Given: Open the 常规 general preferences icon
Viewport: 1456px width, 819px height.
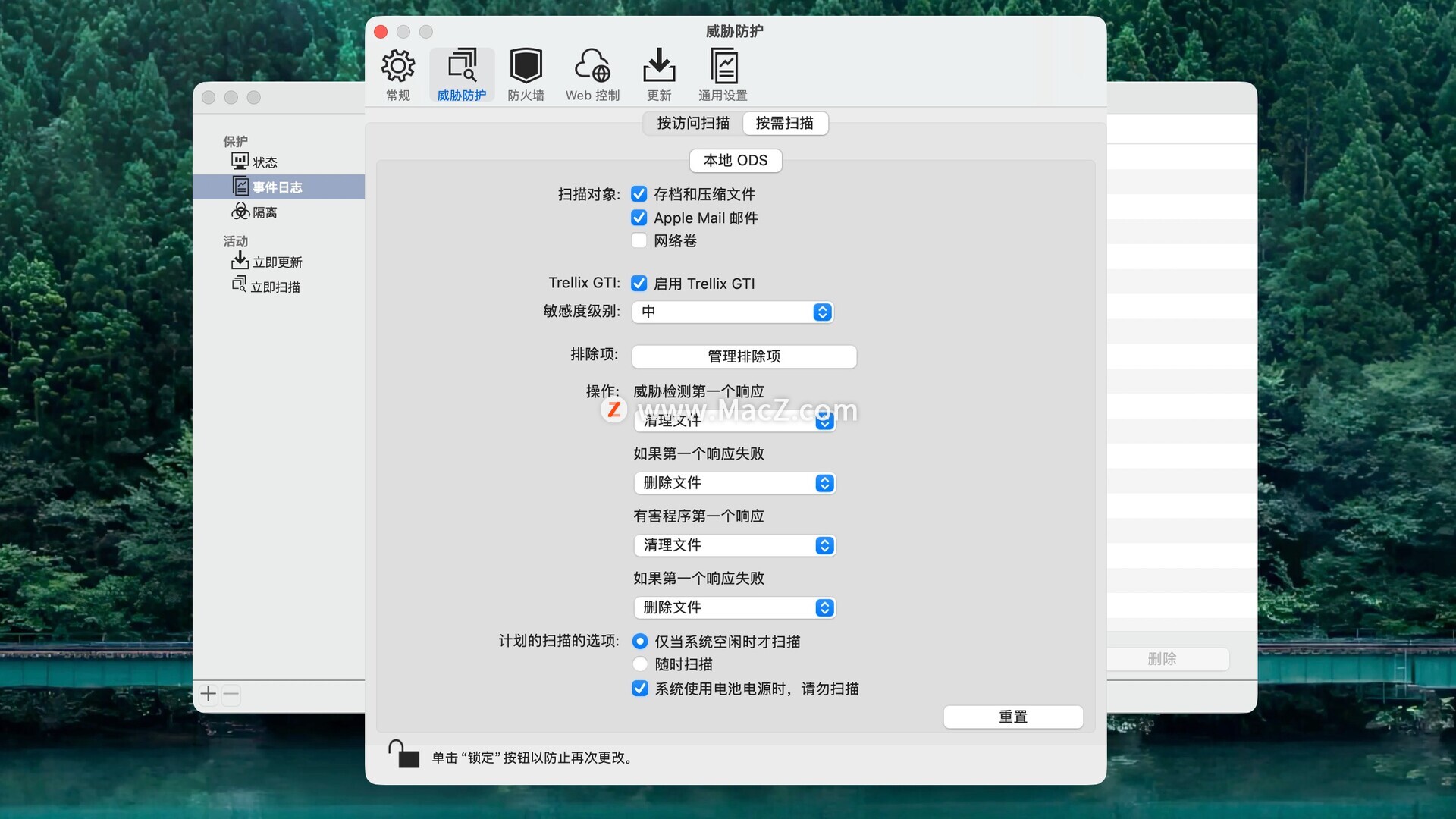Looking at the screenshot, I should tap(397, 66).
